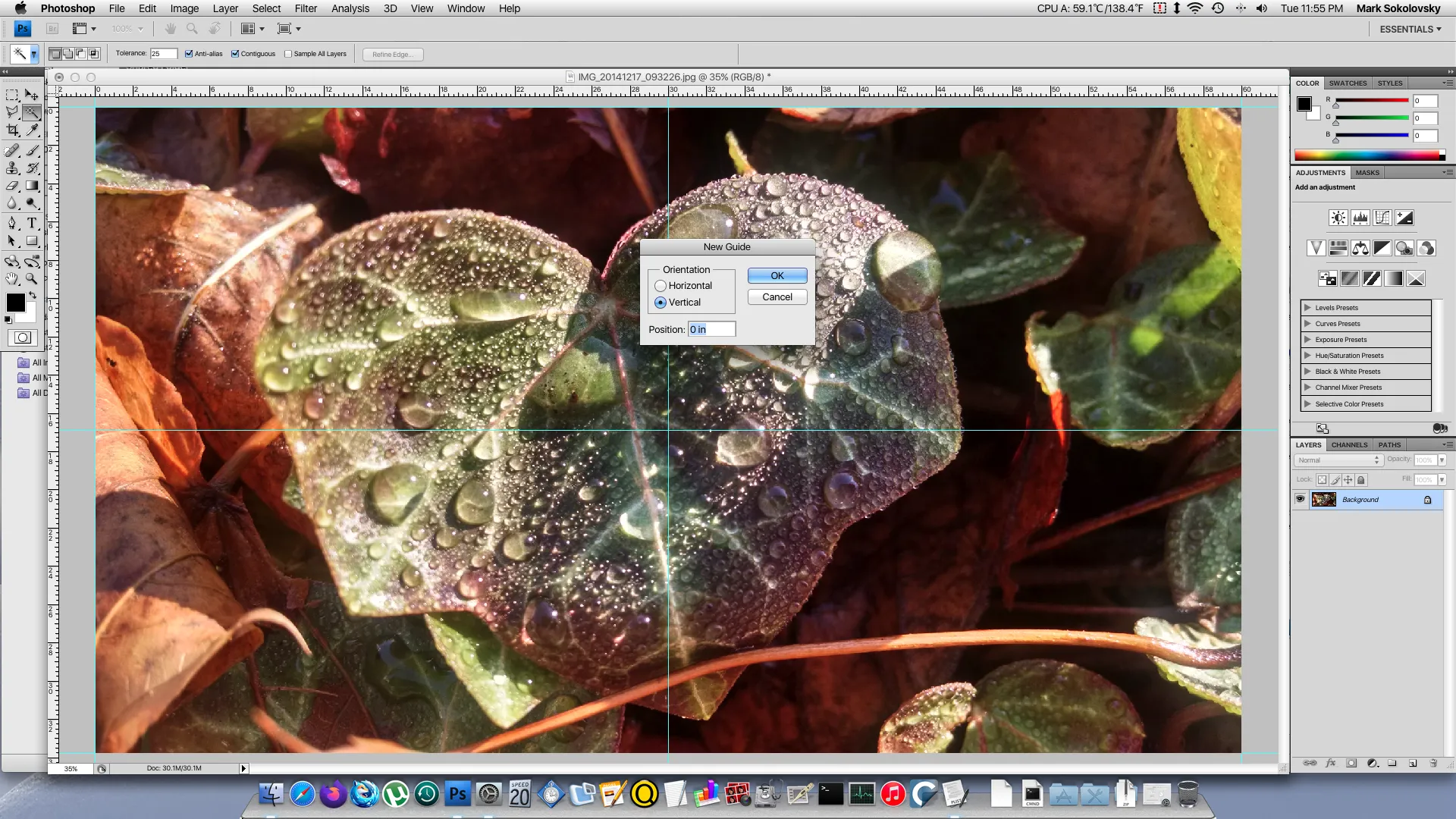Uncheck the Contiguous option

pyautogui.click(x=235, y=54)
